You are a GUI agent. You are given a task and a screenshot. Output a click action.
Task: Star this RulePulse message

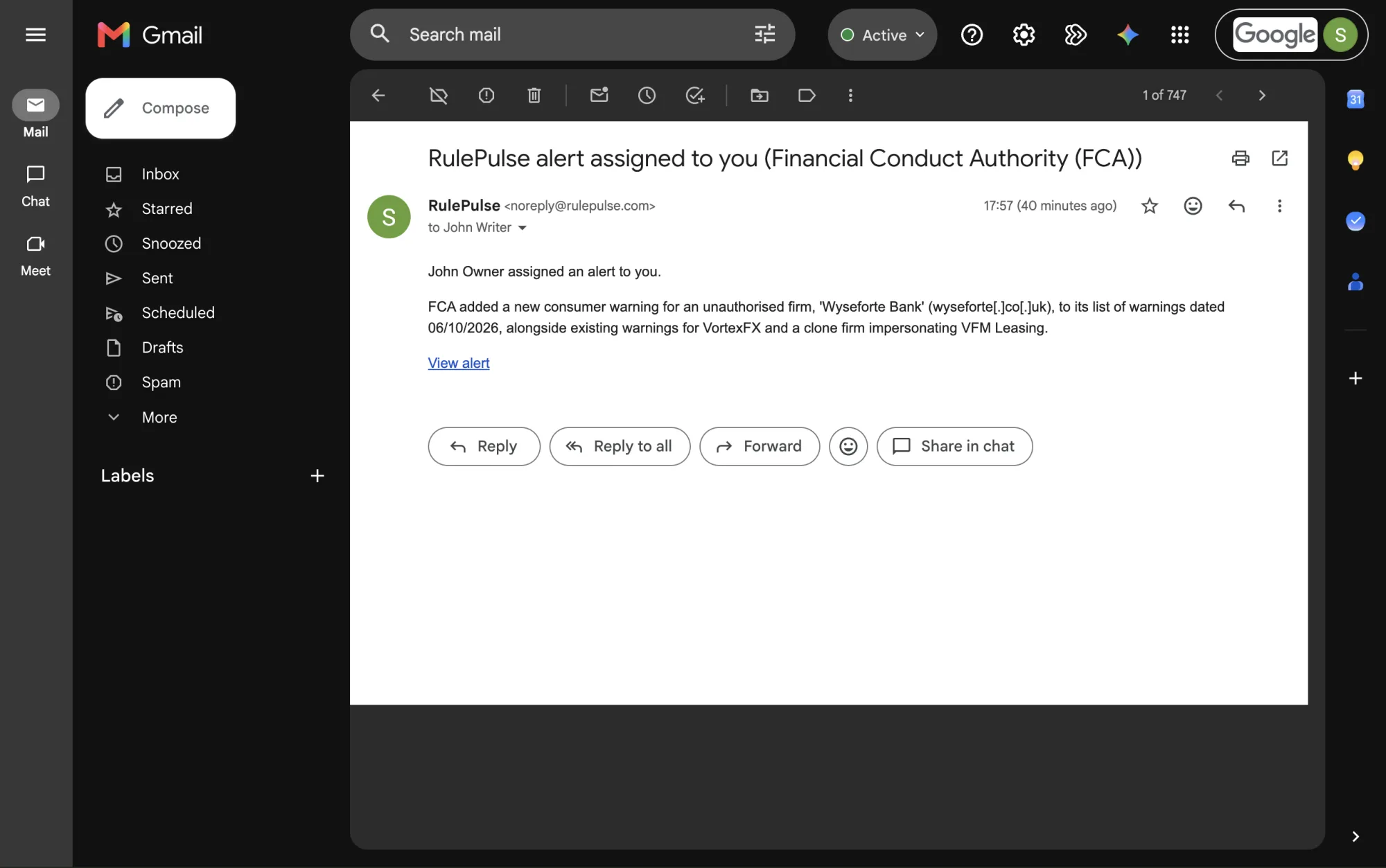pos(1150,206)
